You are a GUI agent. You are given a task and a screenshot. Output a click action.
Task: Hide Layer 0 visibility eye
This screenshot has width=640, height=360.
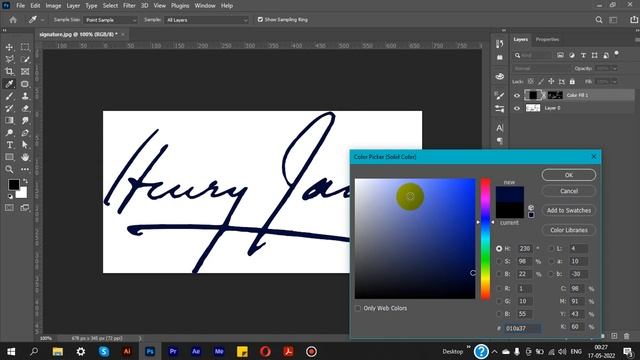[517, 108]
